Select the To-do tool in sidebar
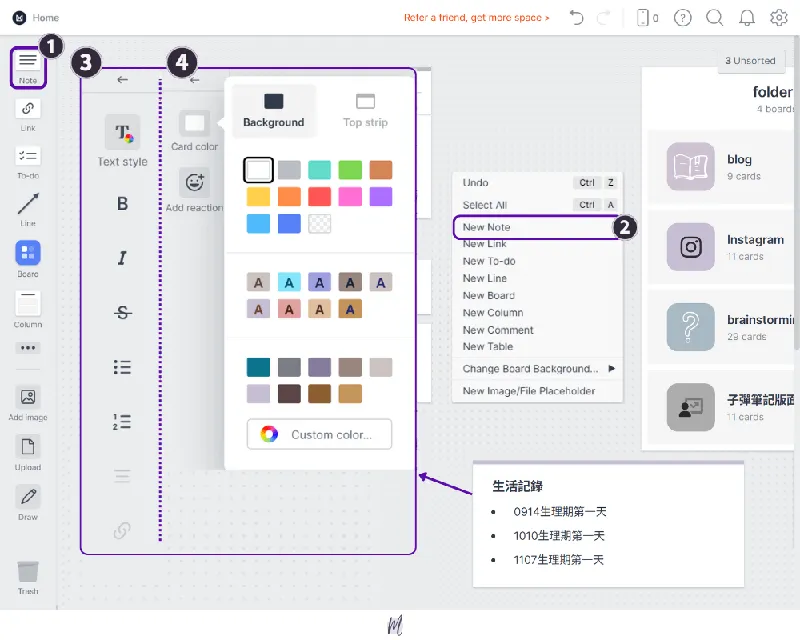Viewport: 800px width, 640px height. [x=28, y=162]
